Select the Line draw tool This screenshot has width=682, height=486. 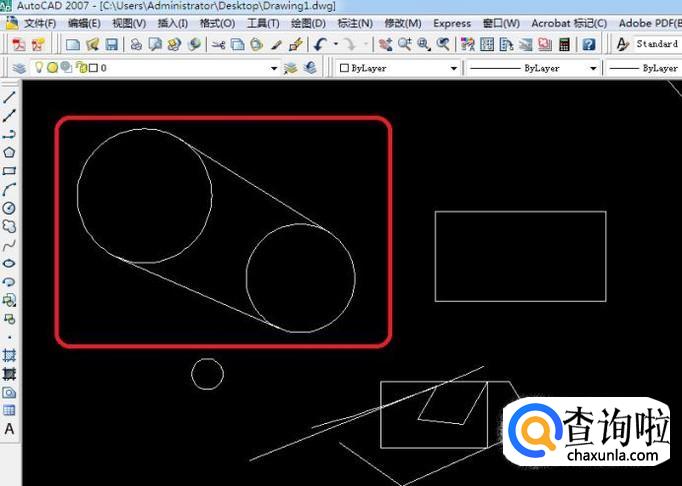pyautogui.click(x=9, y=97)
